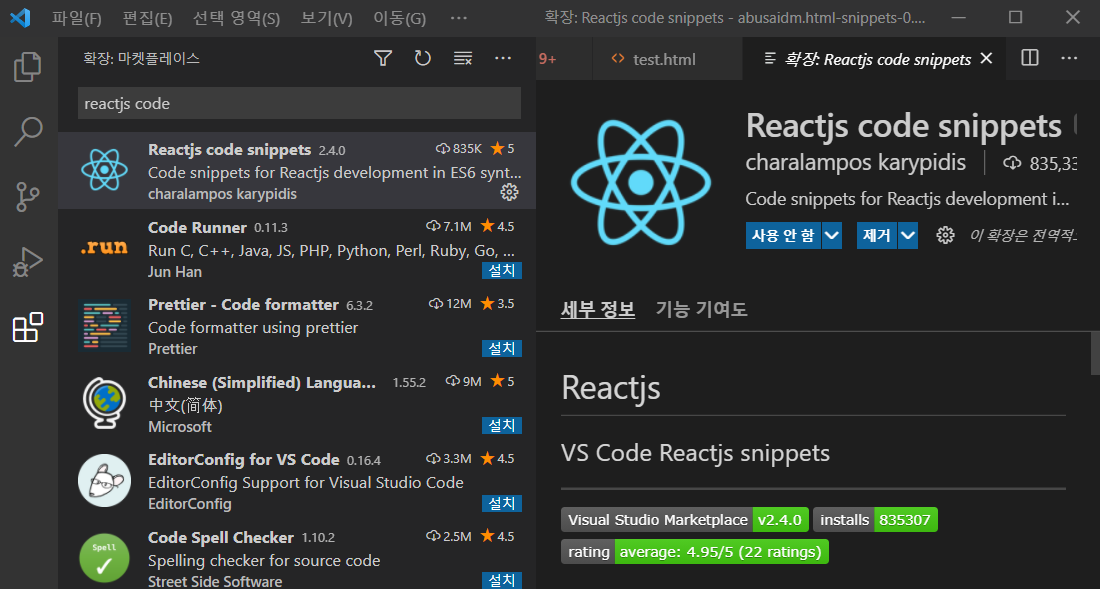Click the Reactjs code snippets details heading
The width and height of the screenshot is (1100, 589).
904,126
